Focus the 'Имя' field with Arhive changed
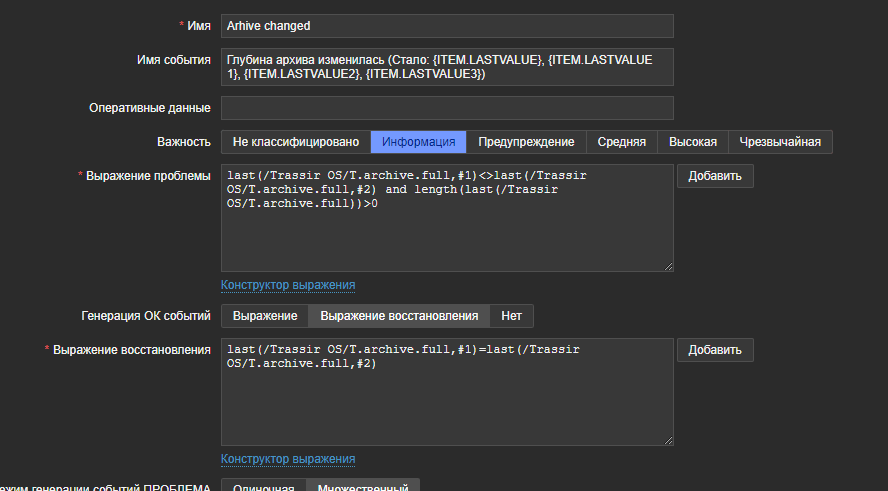The image size is (888, 491). 446,26
